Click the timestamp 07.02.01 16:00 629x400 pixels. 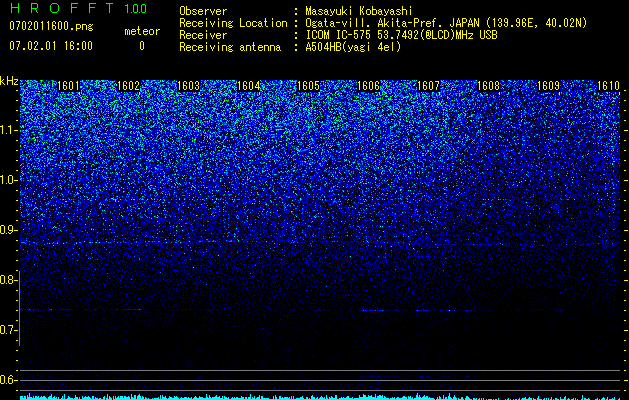[x=51, y=46]
